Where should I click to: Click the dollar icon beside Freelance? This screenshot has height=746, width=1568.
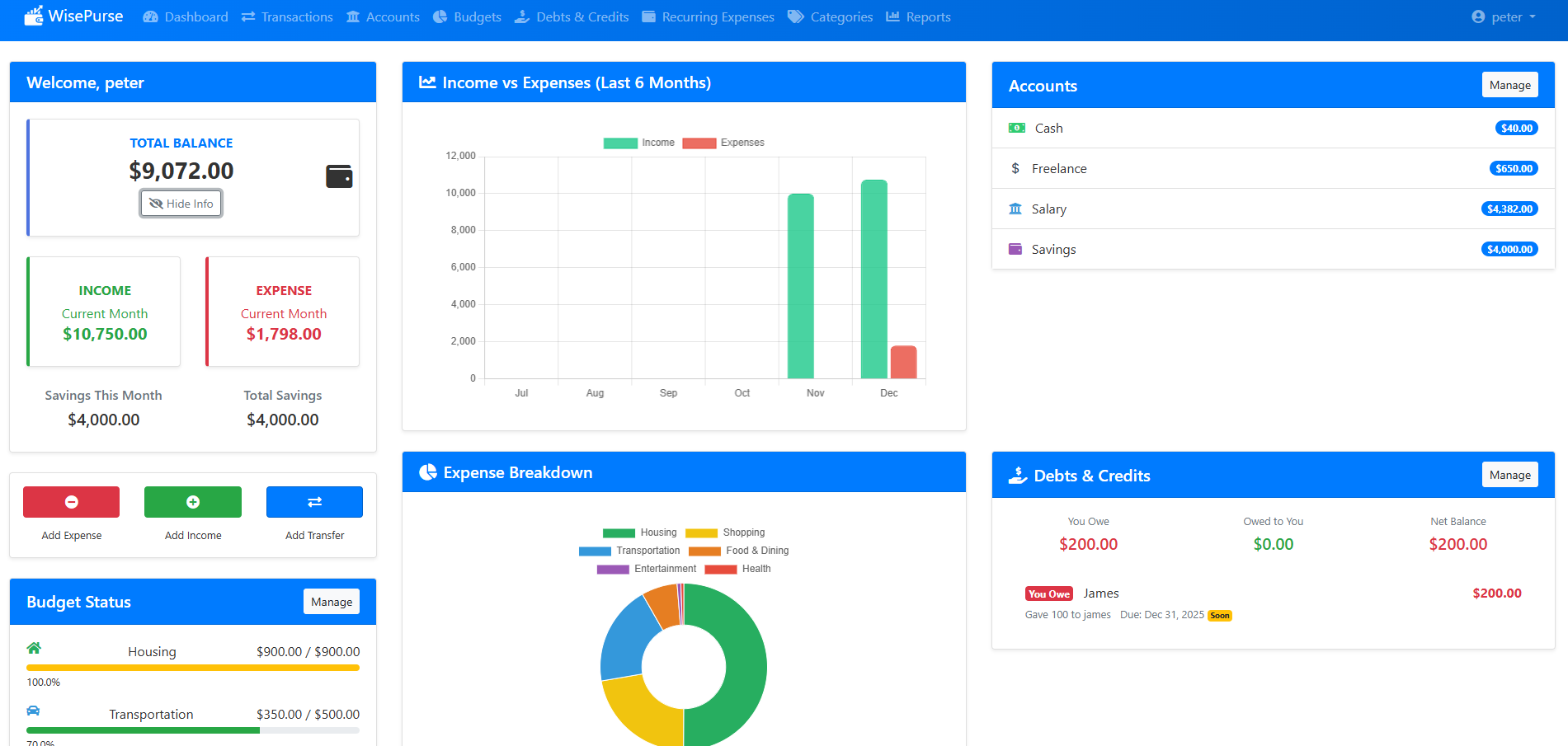point(1015,168)
